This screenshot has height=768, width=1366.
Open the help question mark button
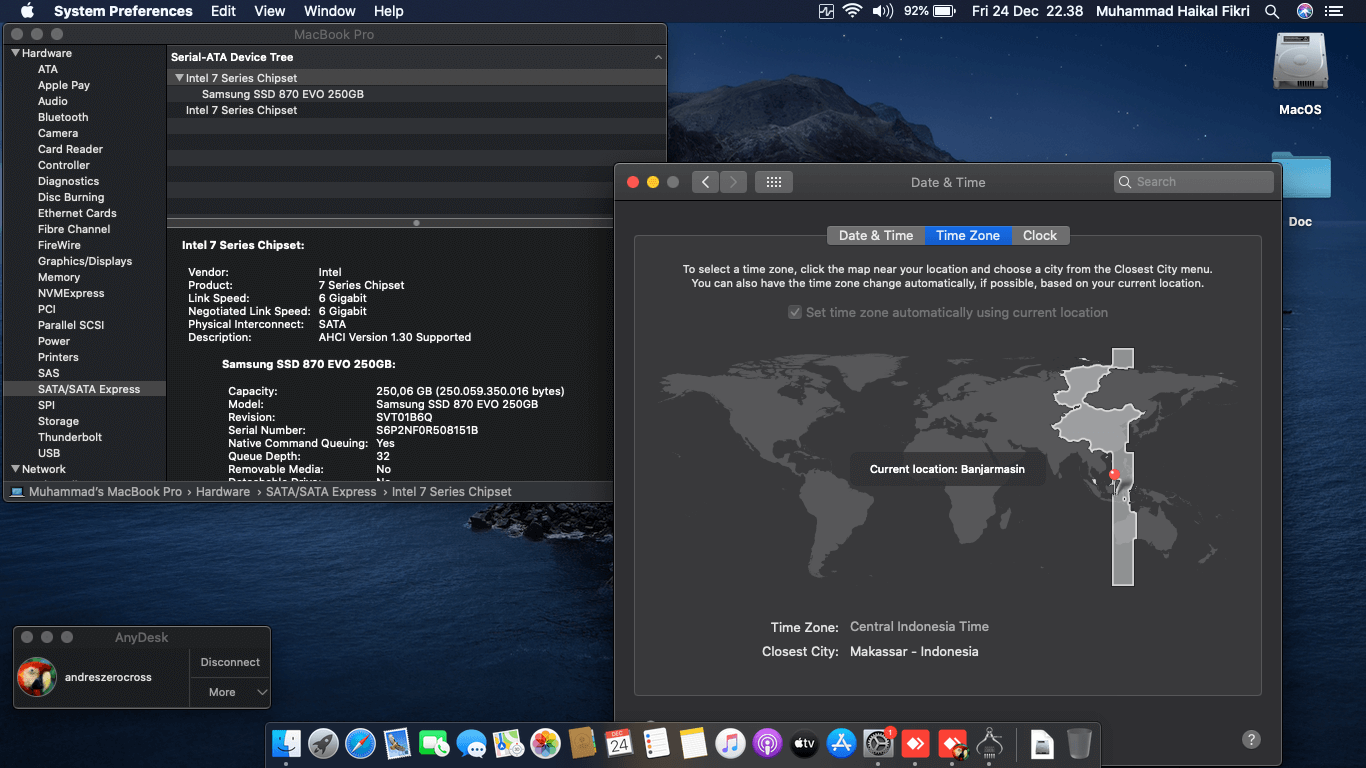(1251, 740)
